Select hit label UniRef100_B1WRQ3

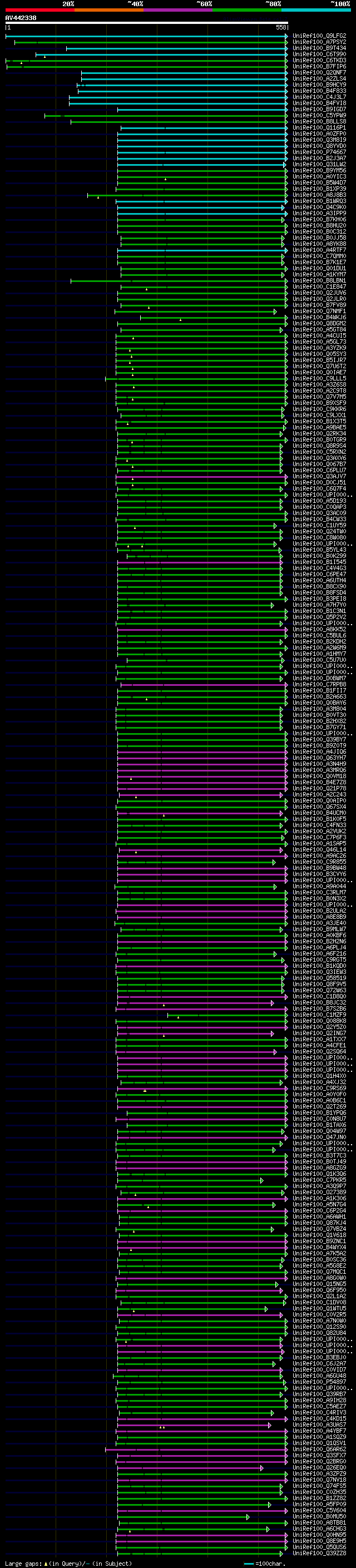click(x=319, y=201)
